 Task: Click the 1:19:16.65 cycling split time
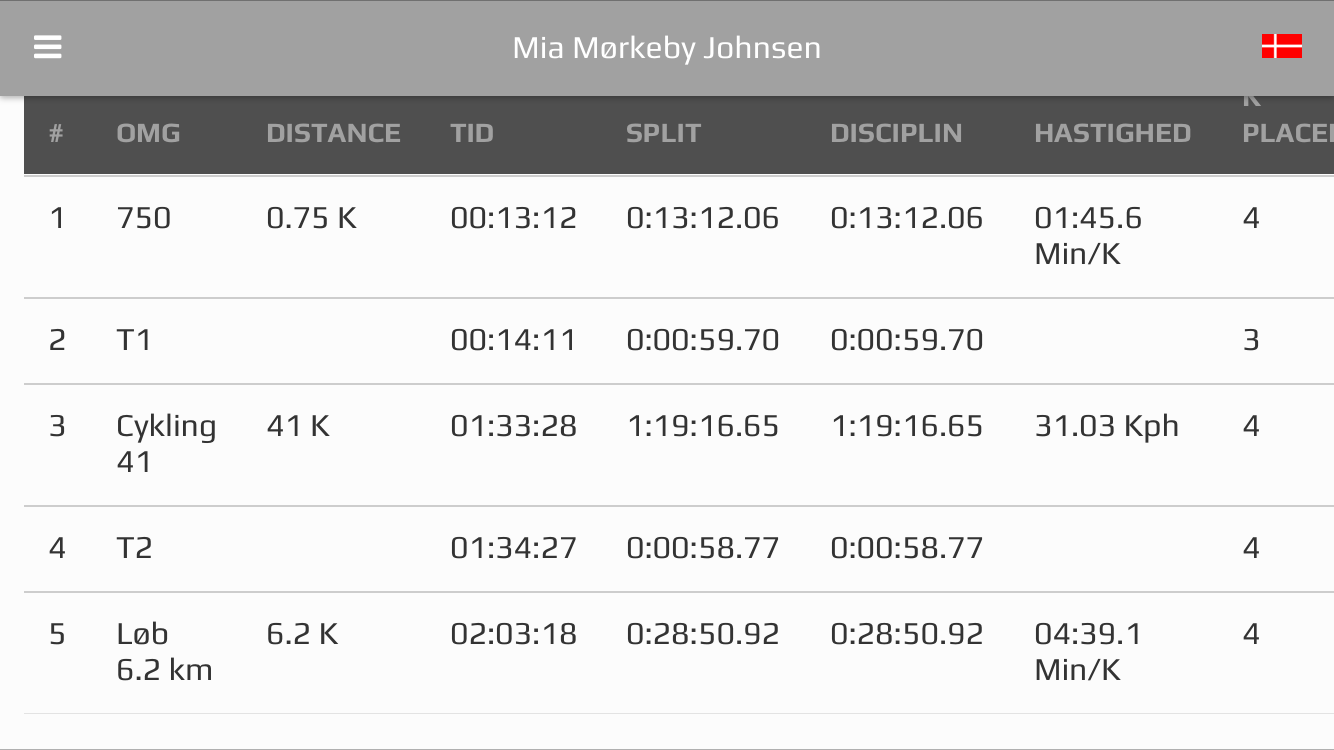tap(702, 426)
